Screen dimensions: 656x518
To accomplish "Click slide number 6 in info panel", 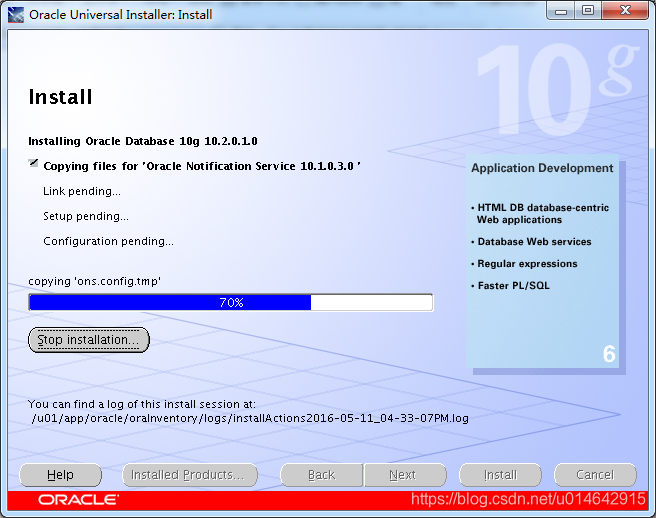I will (x=609, y=354).
